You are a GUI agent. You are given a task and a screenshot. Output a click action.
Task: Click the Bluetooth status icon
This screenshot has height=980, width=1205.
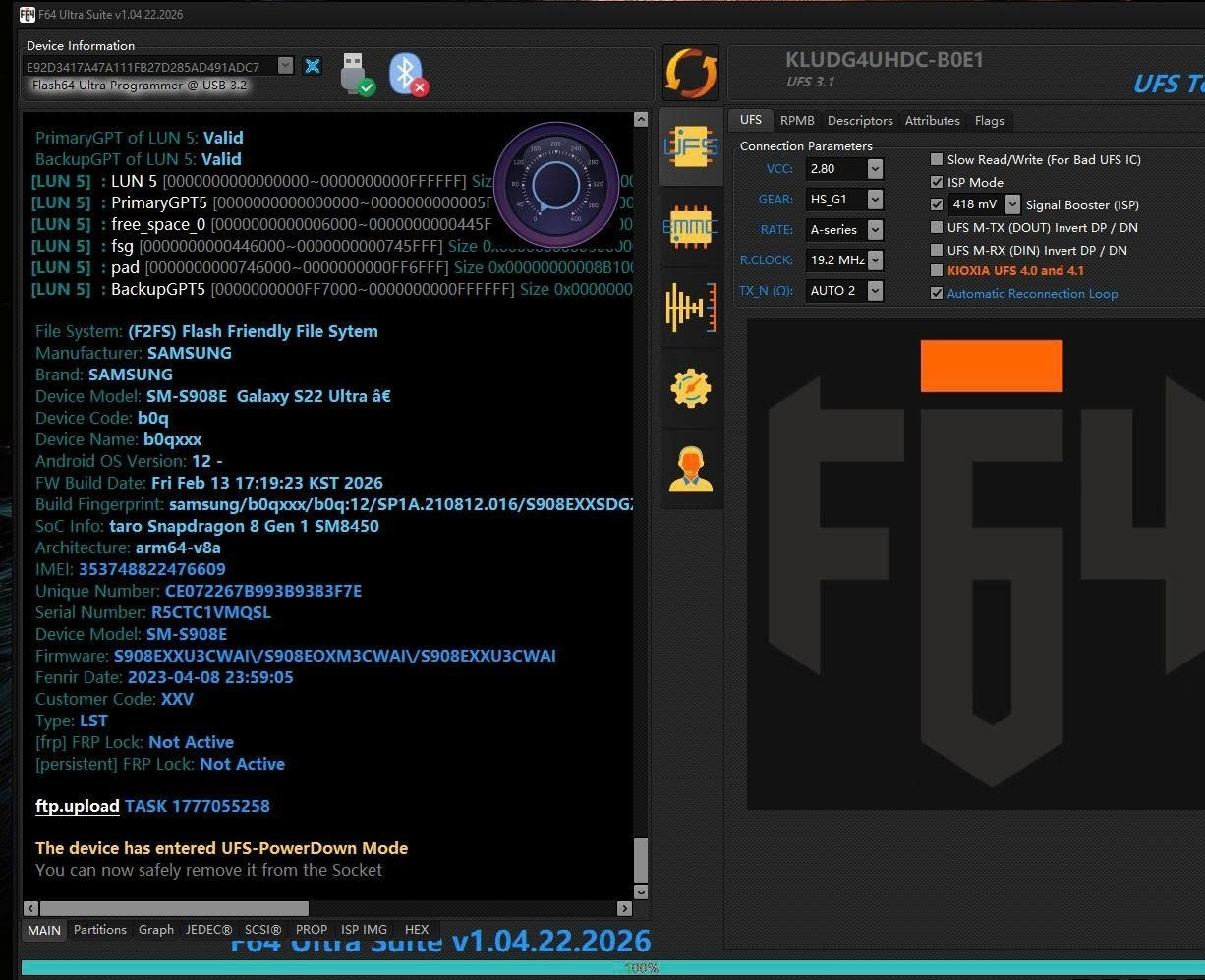407,75
